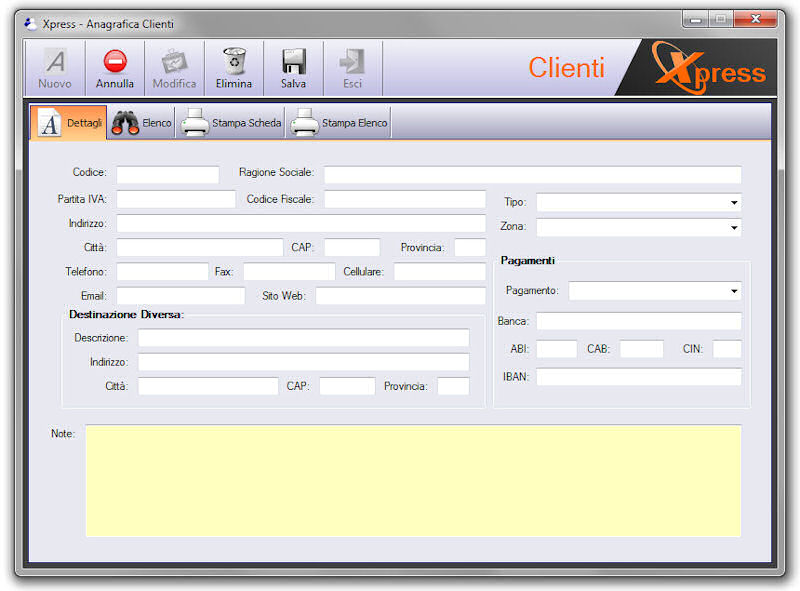Click the Elimina trash icon

[234, 60]
